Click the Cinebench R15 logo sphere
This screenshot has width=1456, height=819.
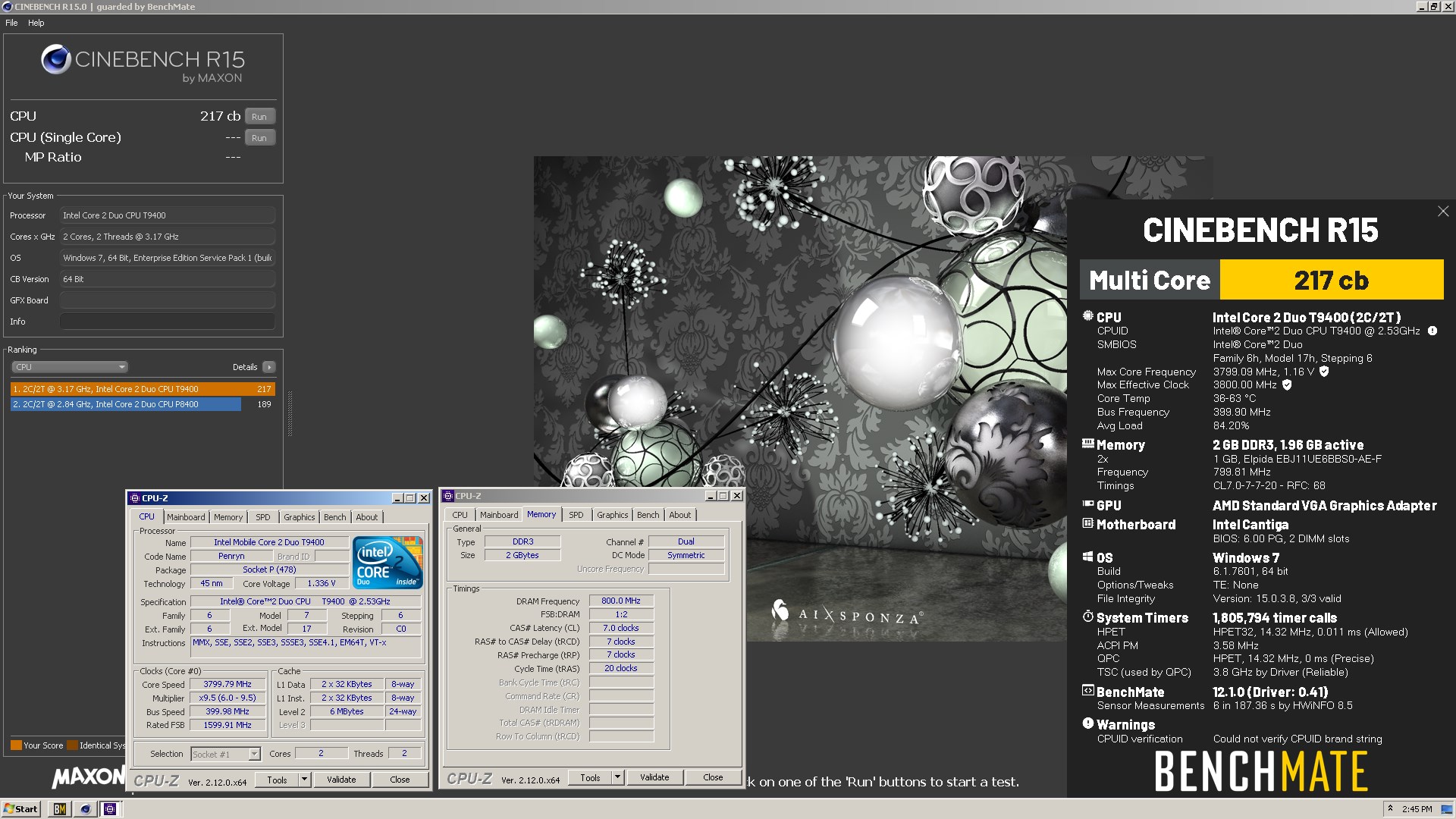[56, 59]
